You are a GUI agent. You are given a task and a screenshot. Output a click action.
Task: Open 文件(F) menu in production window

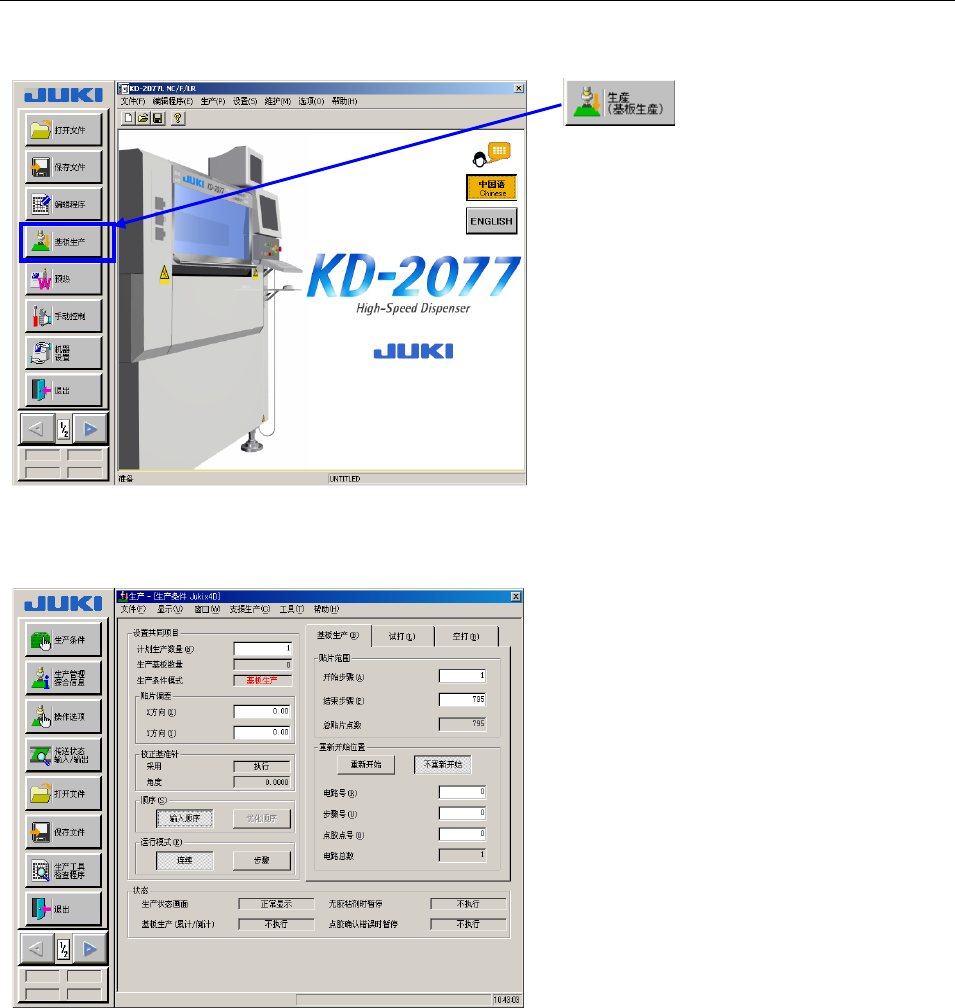point(133,609)
